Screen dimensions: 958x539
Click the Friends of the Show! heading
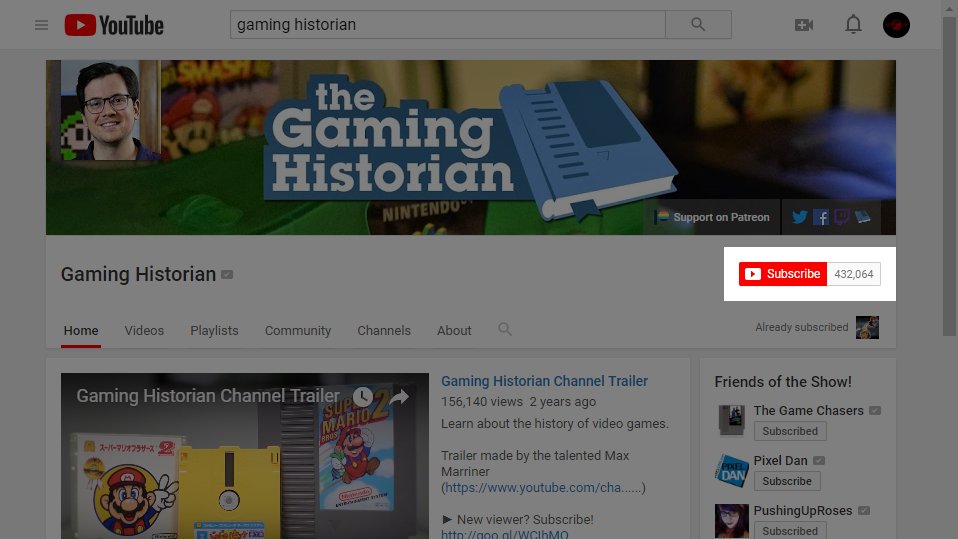tap(783, 382)
